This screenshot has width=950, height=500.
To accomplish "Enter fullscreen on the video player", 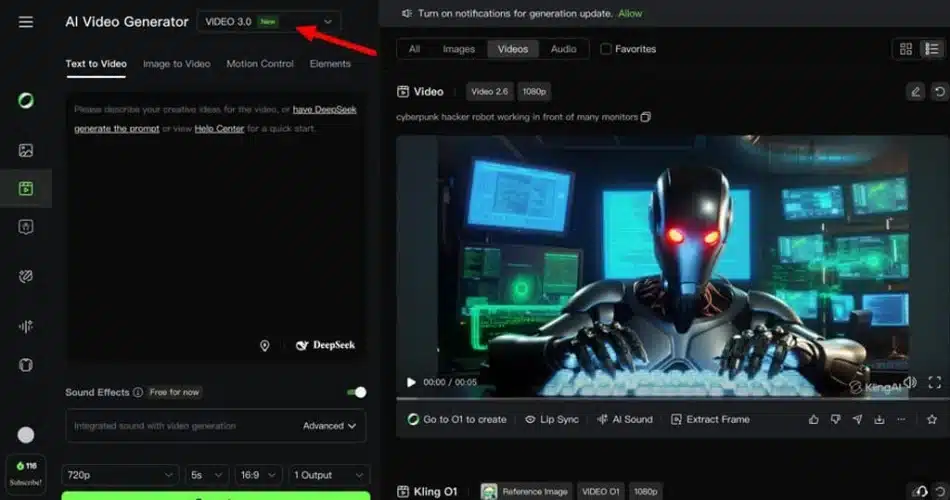I will point(935,382).
